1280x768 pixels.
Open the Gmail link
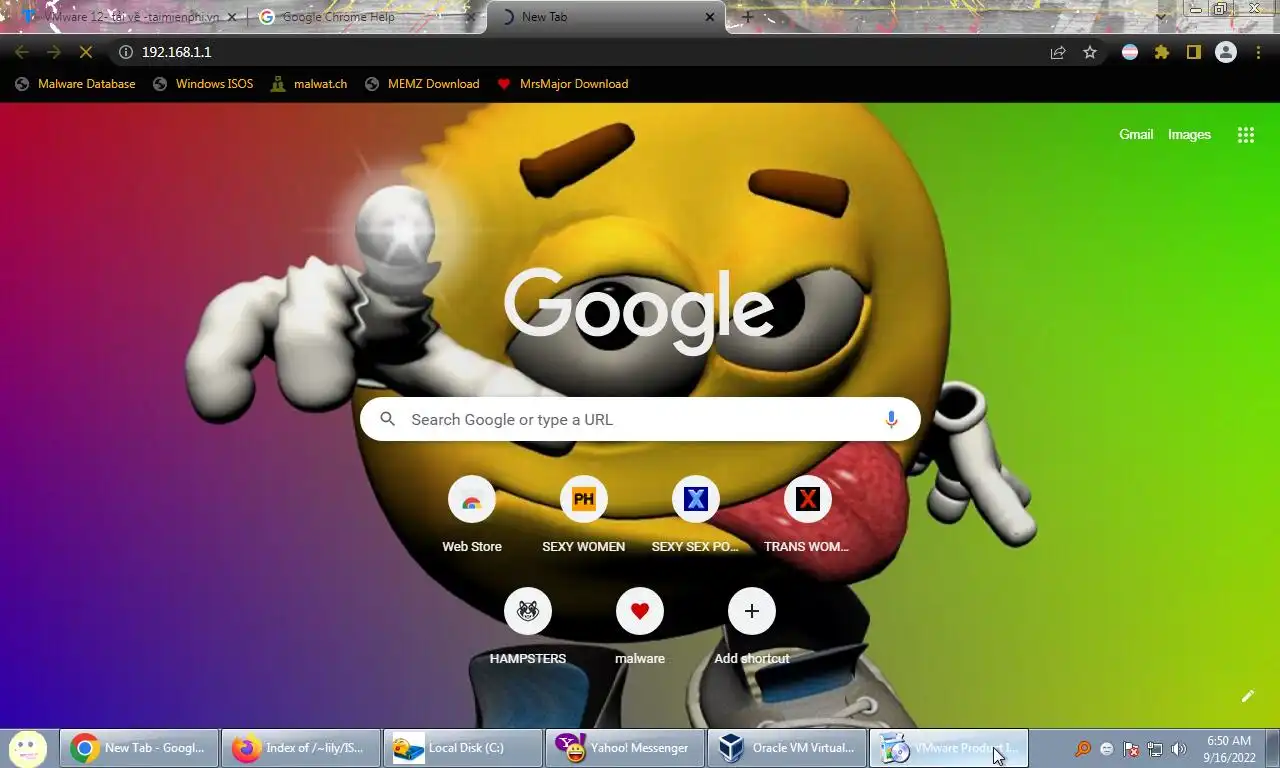1136,134
